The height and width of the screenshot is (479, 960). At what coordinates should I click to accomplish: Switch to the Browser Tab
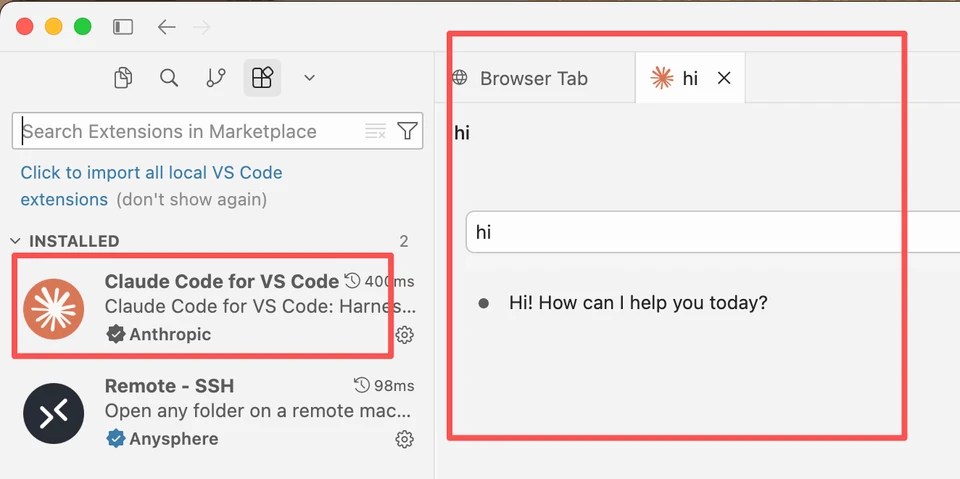point(534,78)
